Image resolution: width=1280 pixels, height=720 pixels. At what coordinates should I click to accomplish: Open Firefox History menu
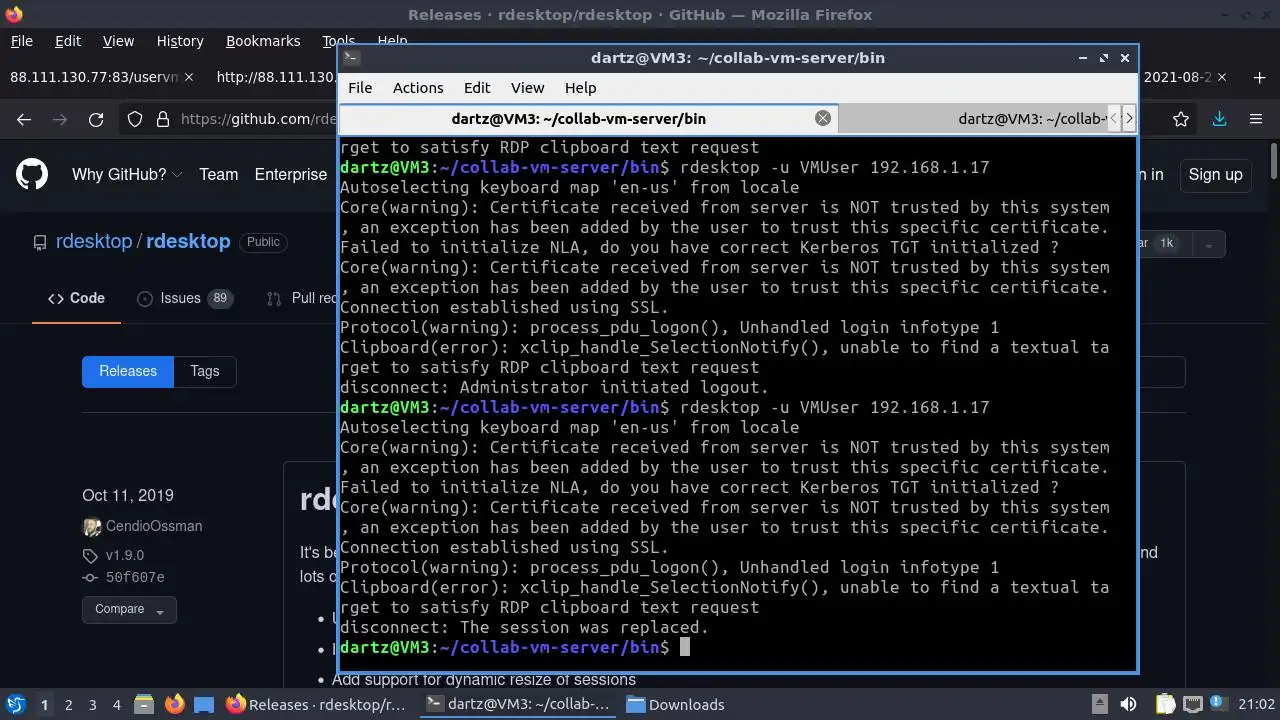tap(180, 41)
